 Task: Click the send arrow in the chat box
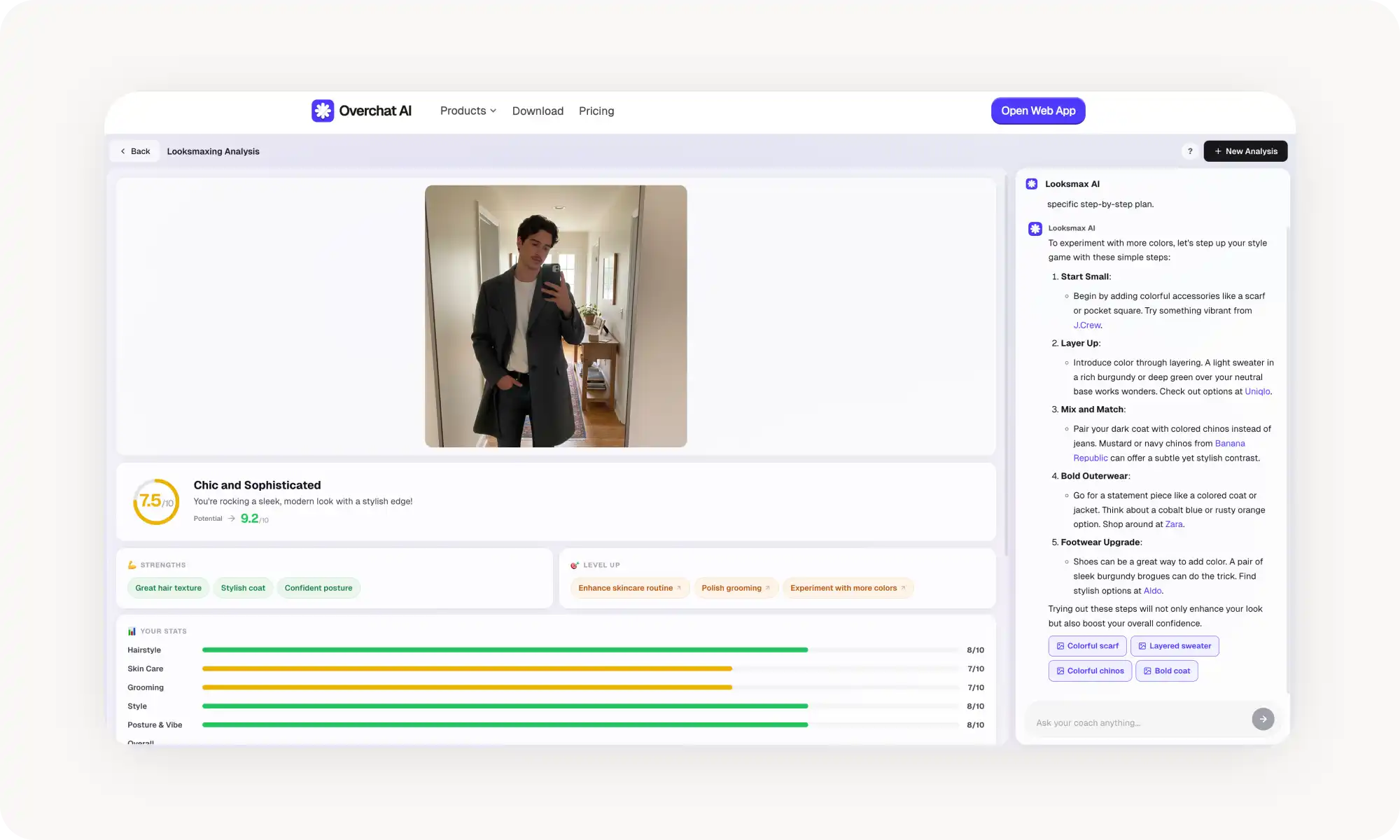(x=1263, y=719)
